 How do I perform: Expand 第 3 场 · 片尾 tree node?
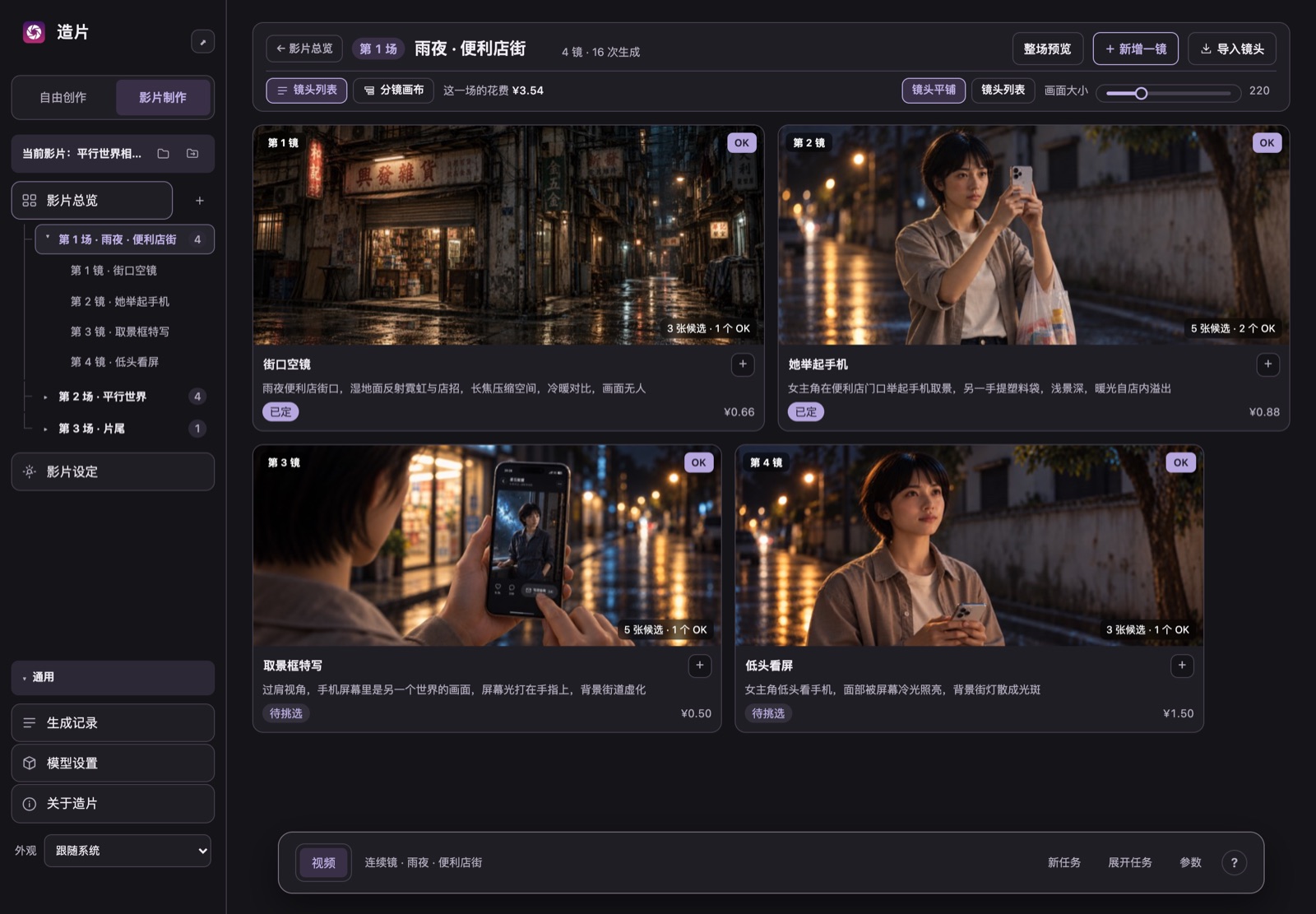point(45,429)
